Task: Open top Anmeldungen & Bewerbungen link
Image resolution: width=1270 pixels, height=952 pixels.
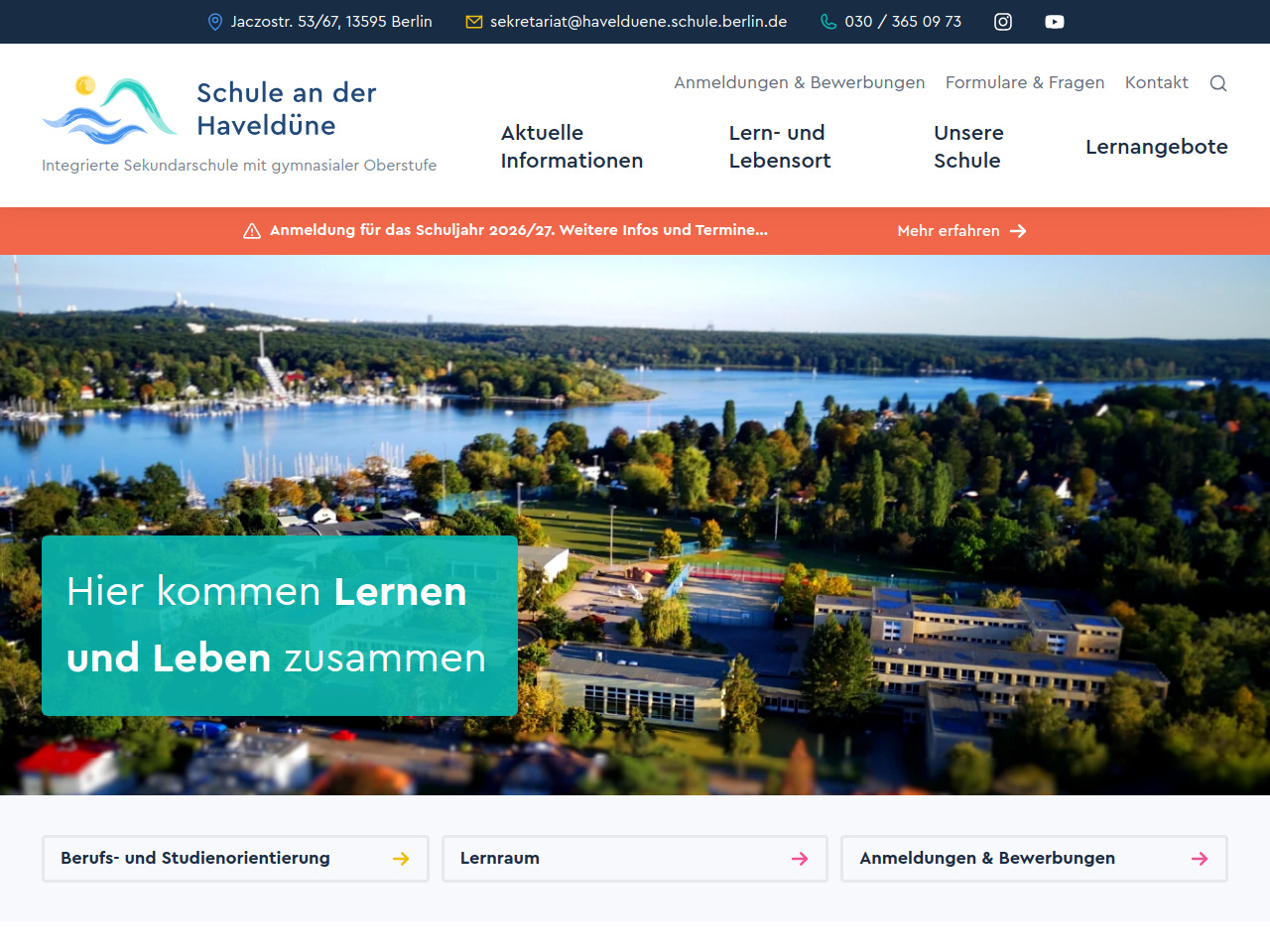Action: [x=799, y=82]
